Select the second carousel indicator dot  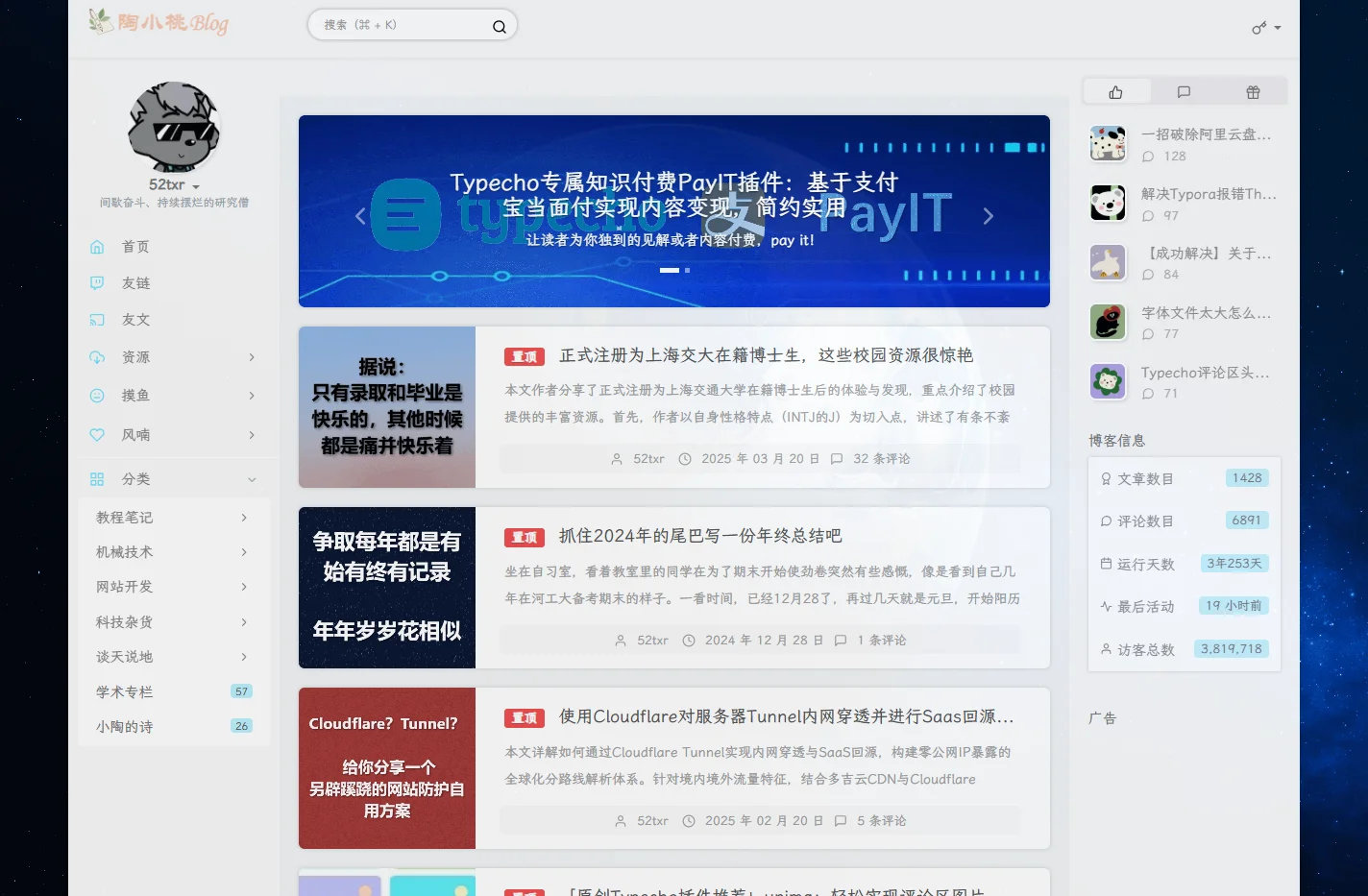[x=687, y=271]
